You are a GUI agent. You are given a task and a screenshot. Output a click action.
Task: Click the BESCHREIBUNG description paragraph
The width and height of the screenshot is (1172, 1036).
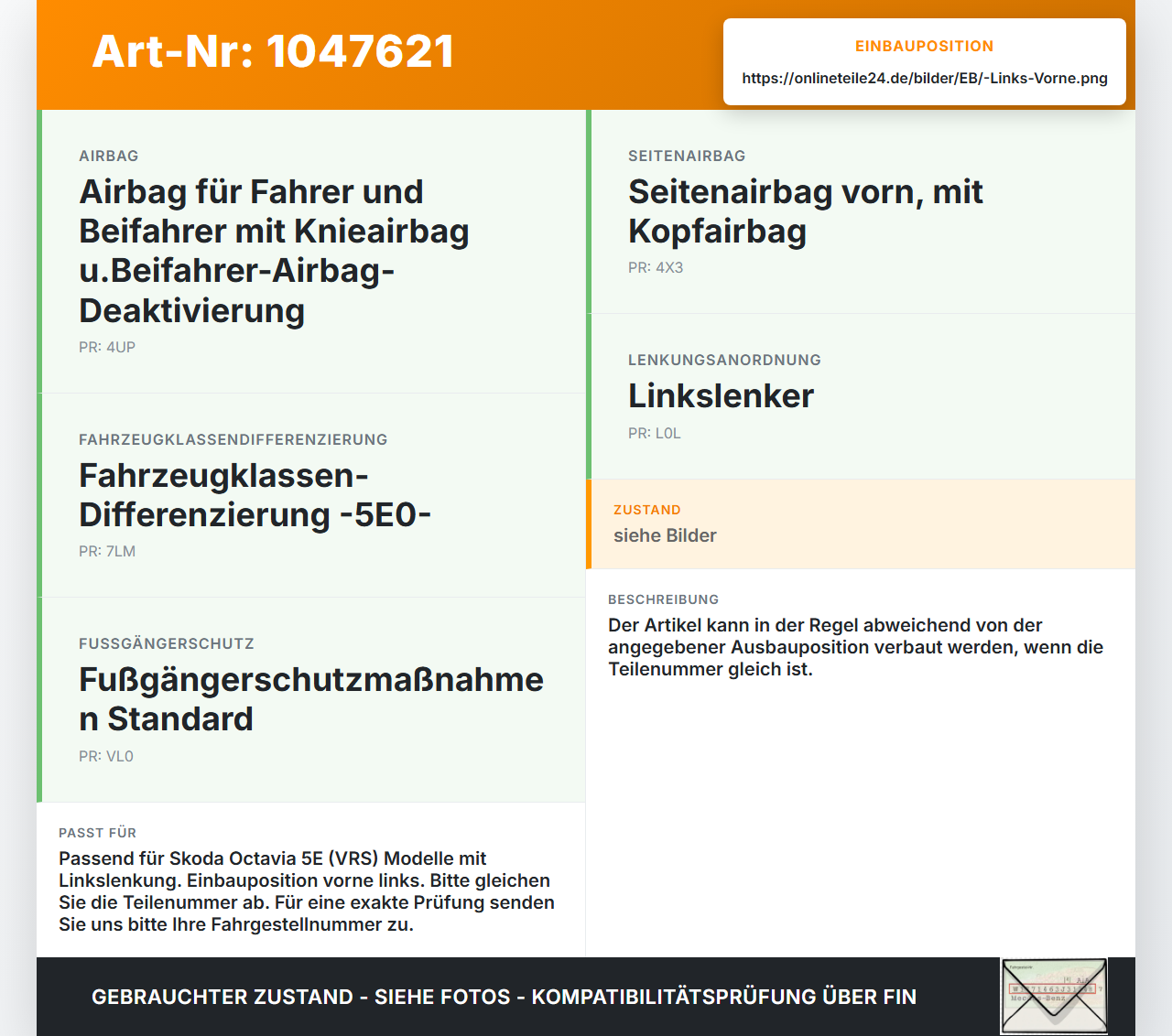click(856, 647)
